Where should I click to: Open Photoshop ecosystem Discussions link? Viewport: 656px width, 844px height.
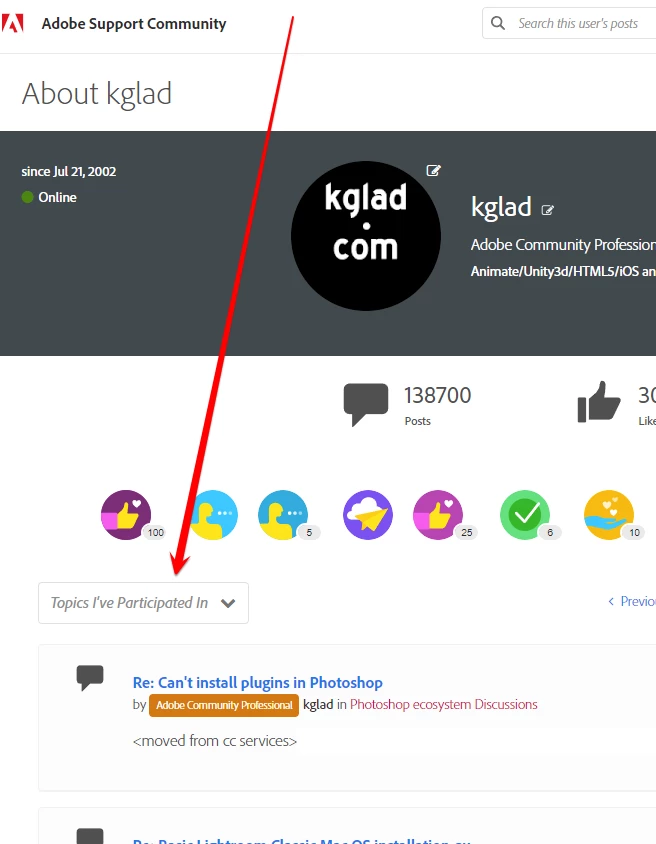(x=443, y=705)
